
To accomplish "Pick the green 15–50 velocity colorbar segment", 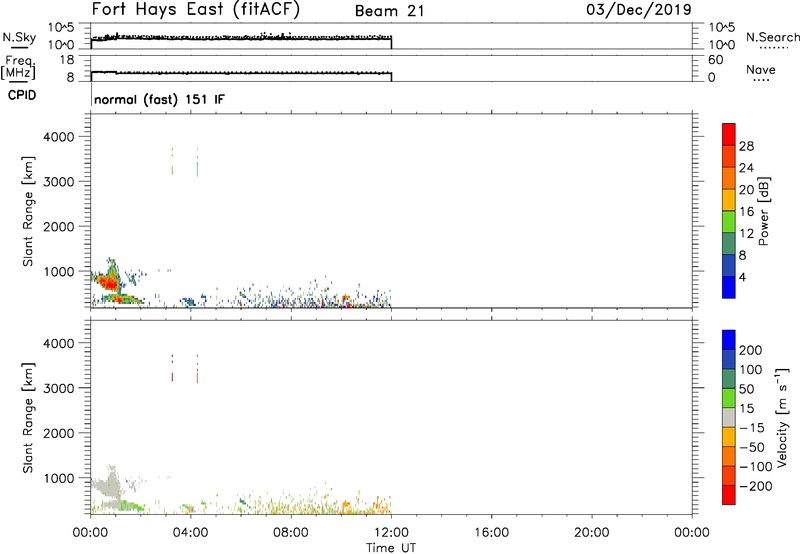I will point(729,398).
